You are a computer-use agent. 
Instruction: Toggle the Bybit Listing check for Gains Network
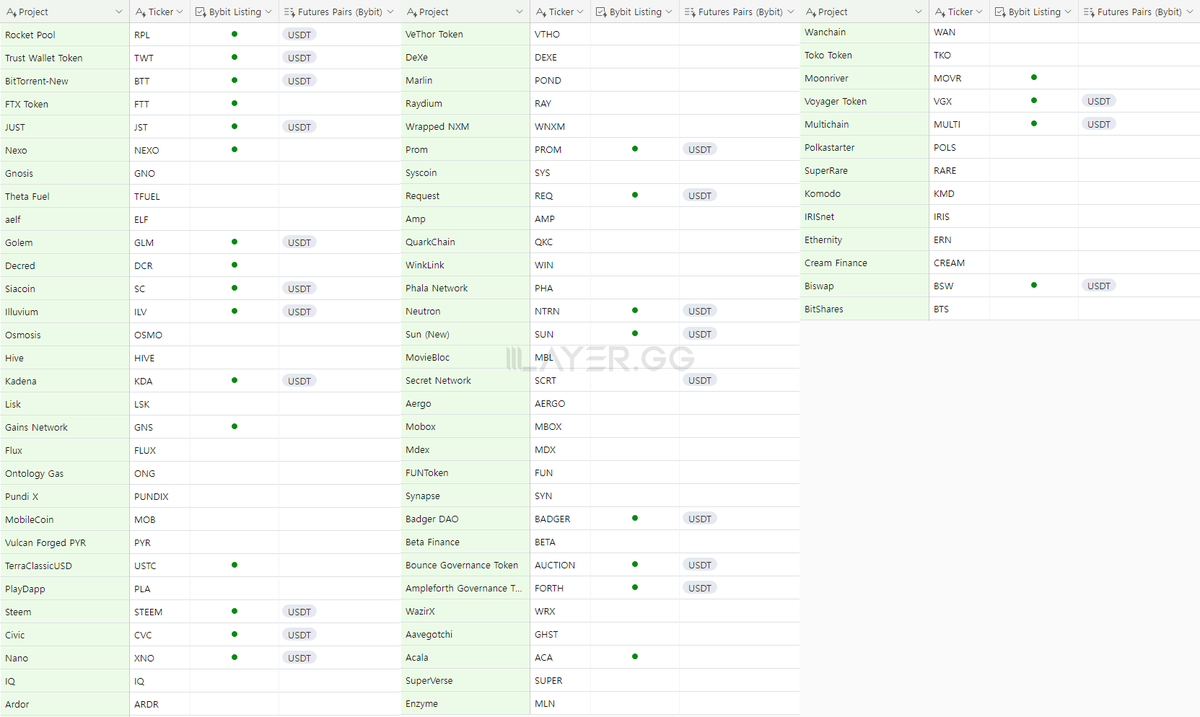tap(234, 426)
